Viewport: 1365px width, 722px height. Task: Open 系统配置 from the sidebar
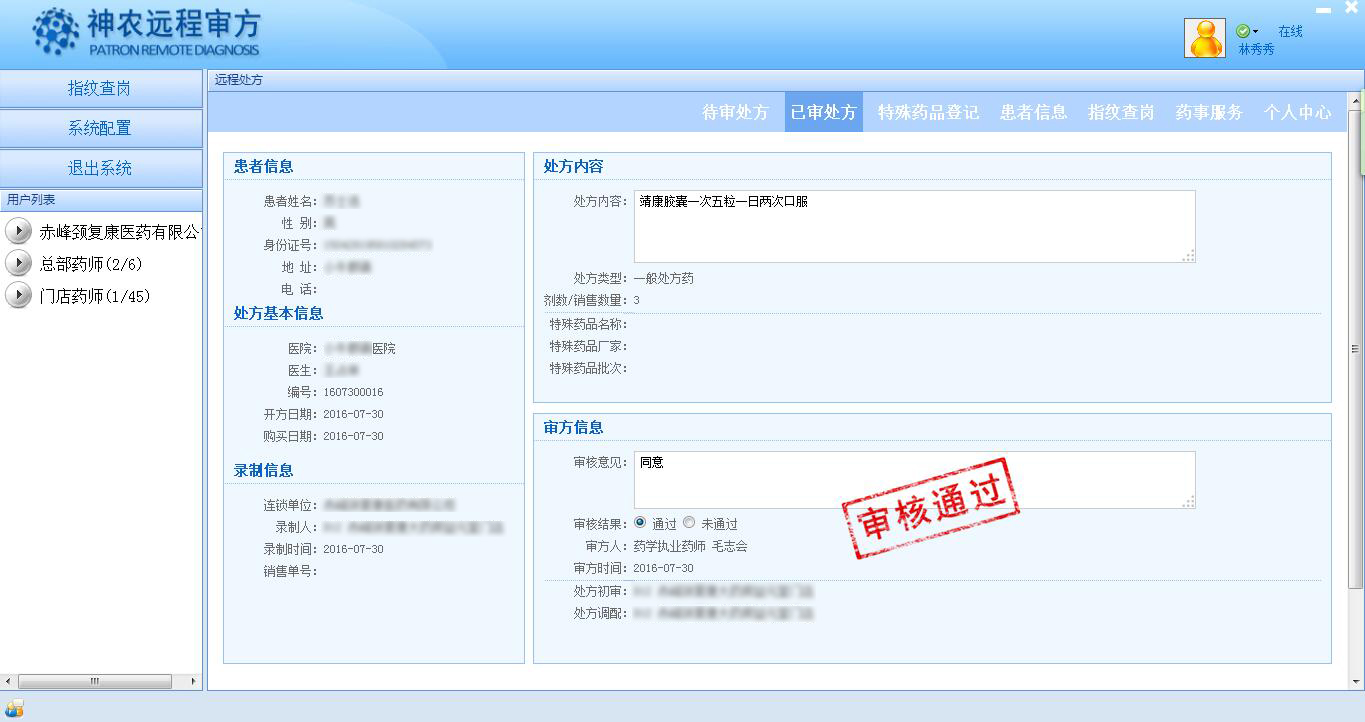[x=100, y=128]
